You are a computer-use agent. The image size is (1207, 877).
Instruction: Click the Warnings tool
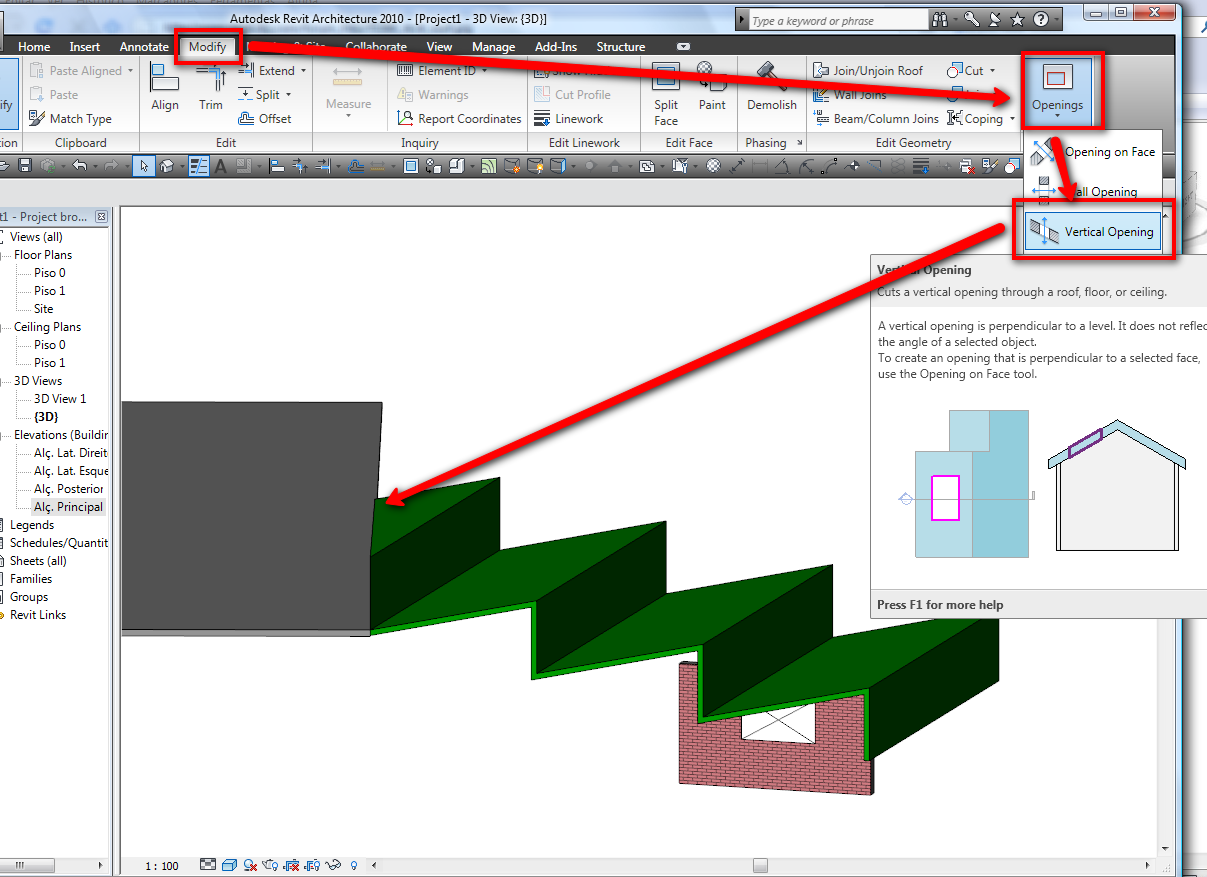click(x=433, y=95)
